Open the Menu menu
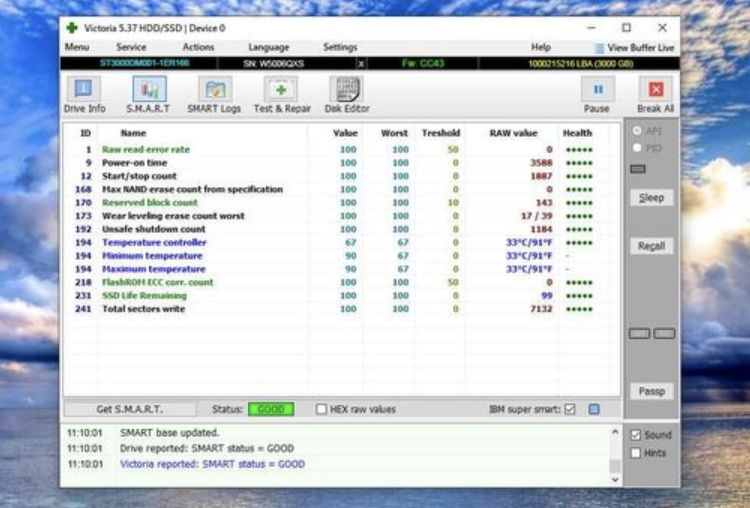750x508 pixels. 77,47
